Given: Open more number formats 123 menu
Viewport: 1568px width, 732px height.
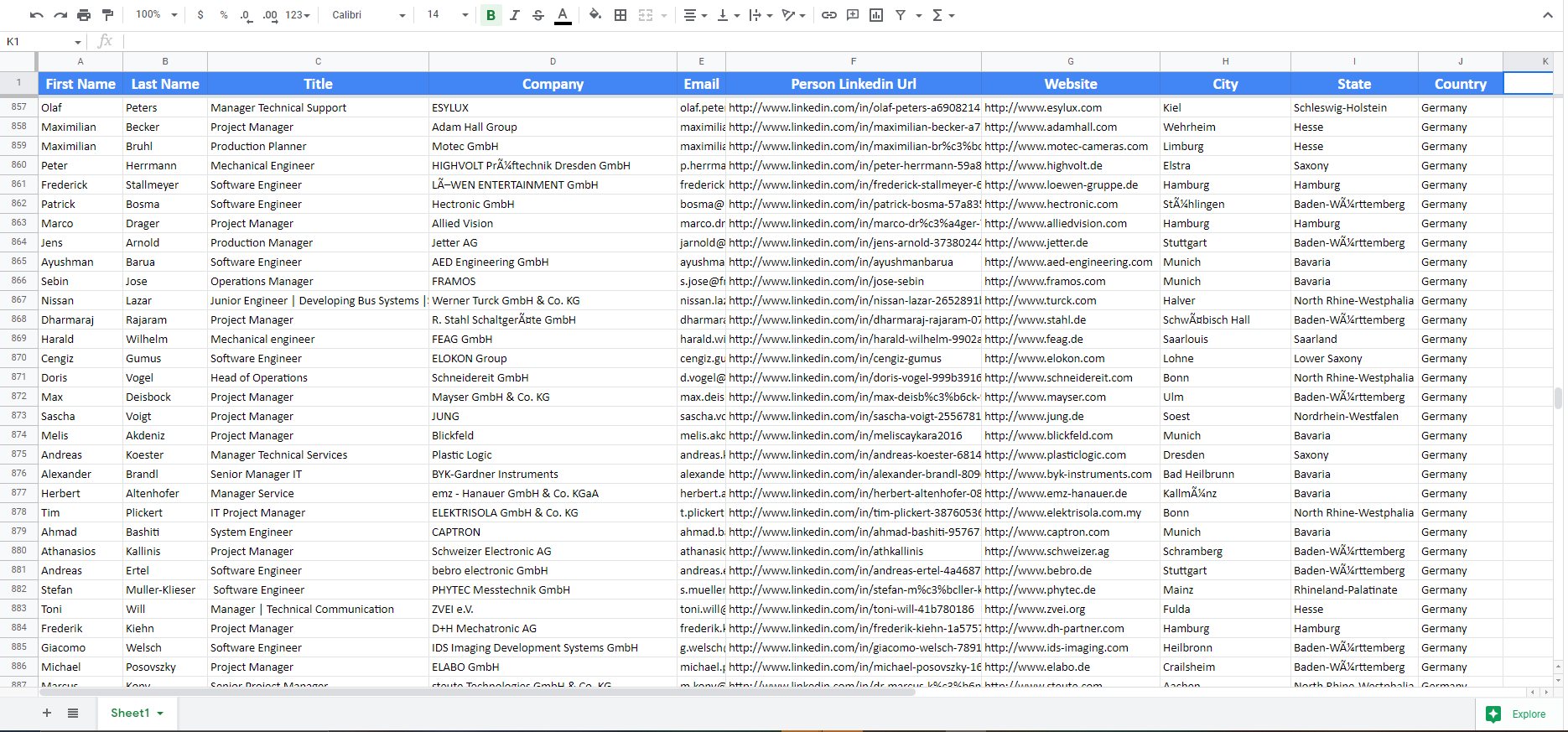Looking at the screenshot, I should pos(298,15).
